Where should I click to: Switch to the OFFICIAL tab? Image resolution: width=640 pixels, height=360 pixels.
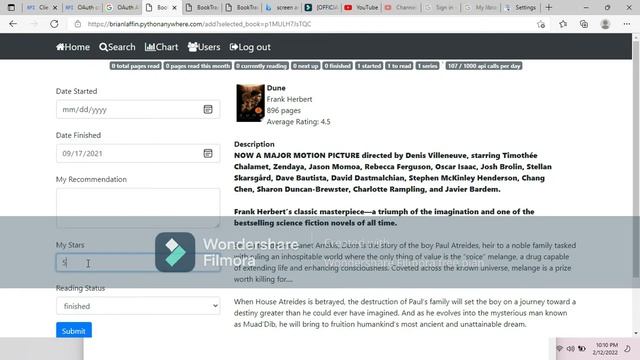[x=321, y=7]
